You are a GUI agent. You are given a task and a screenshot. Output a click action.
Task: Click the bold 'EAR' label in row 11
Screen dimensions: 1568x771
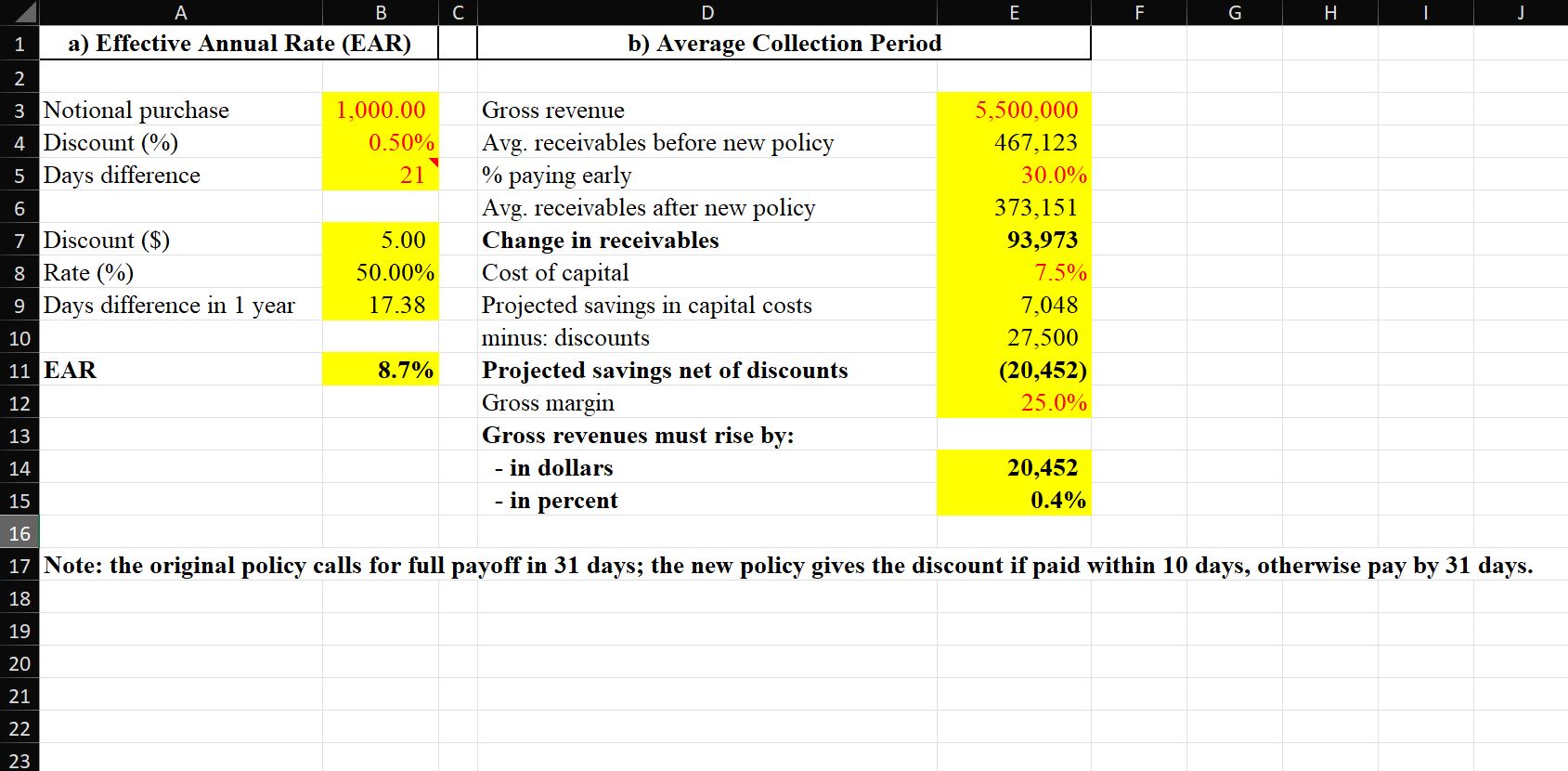coord(181,370)
